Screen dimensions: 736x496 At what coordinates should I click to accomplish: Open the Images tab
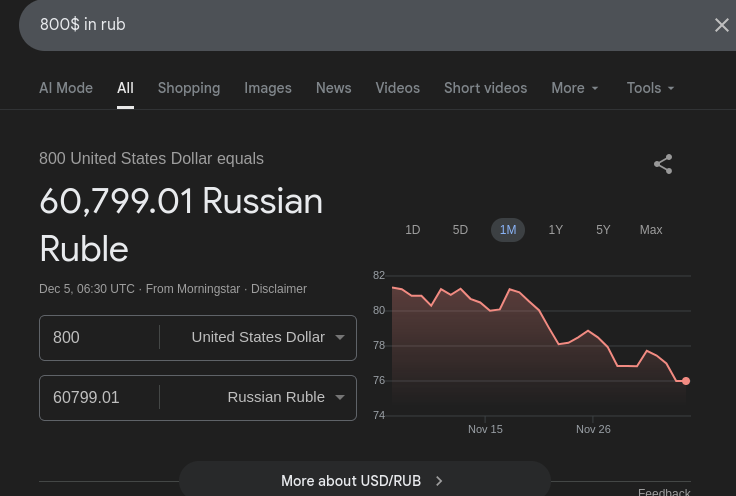coord(268,88)
